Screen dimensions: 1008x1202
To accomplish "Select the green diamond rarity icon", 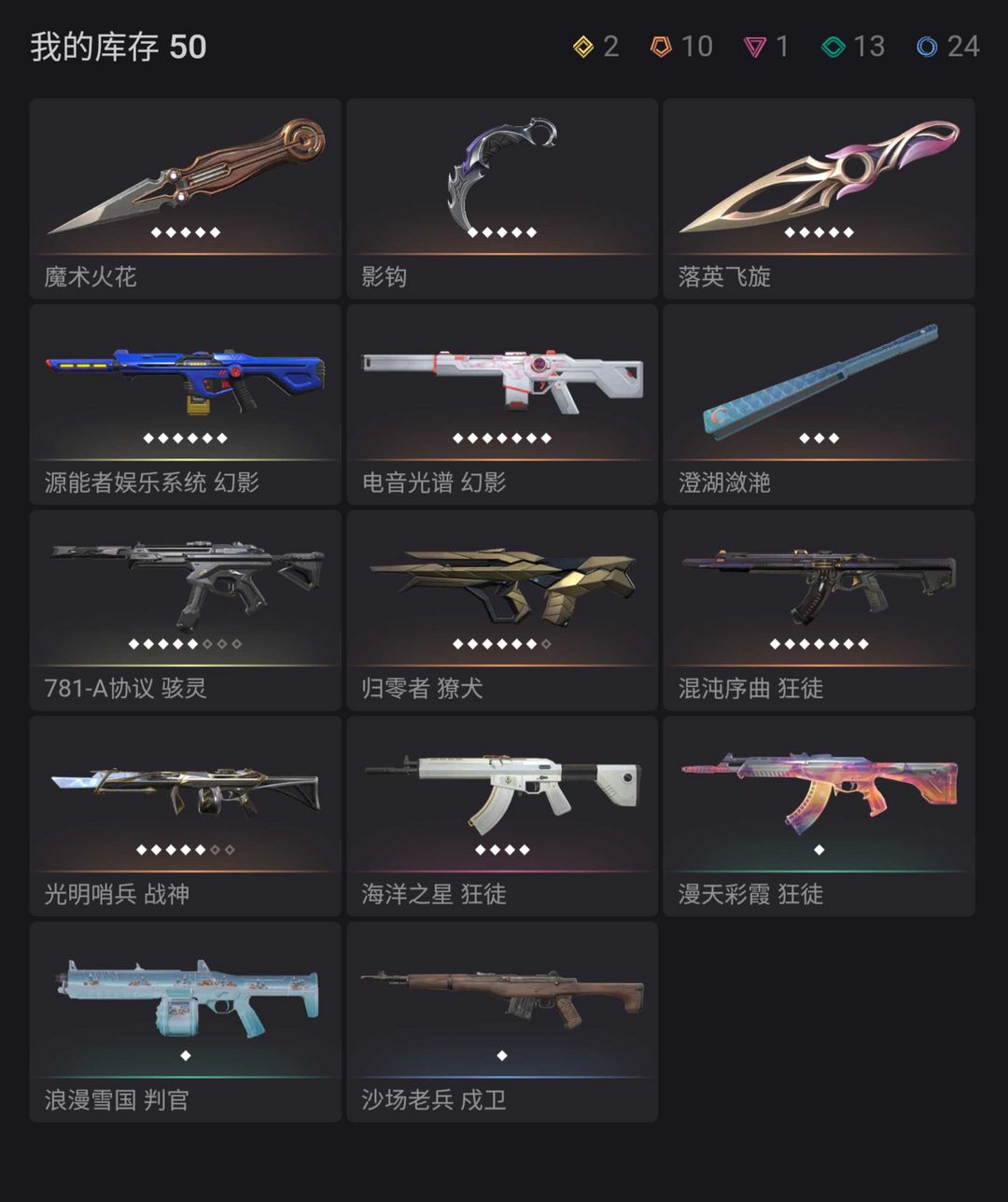I will tap(833, 47).
